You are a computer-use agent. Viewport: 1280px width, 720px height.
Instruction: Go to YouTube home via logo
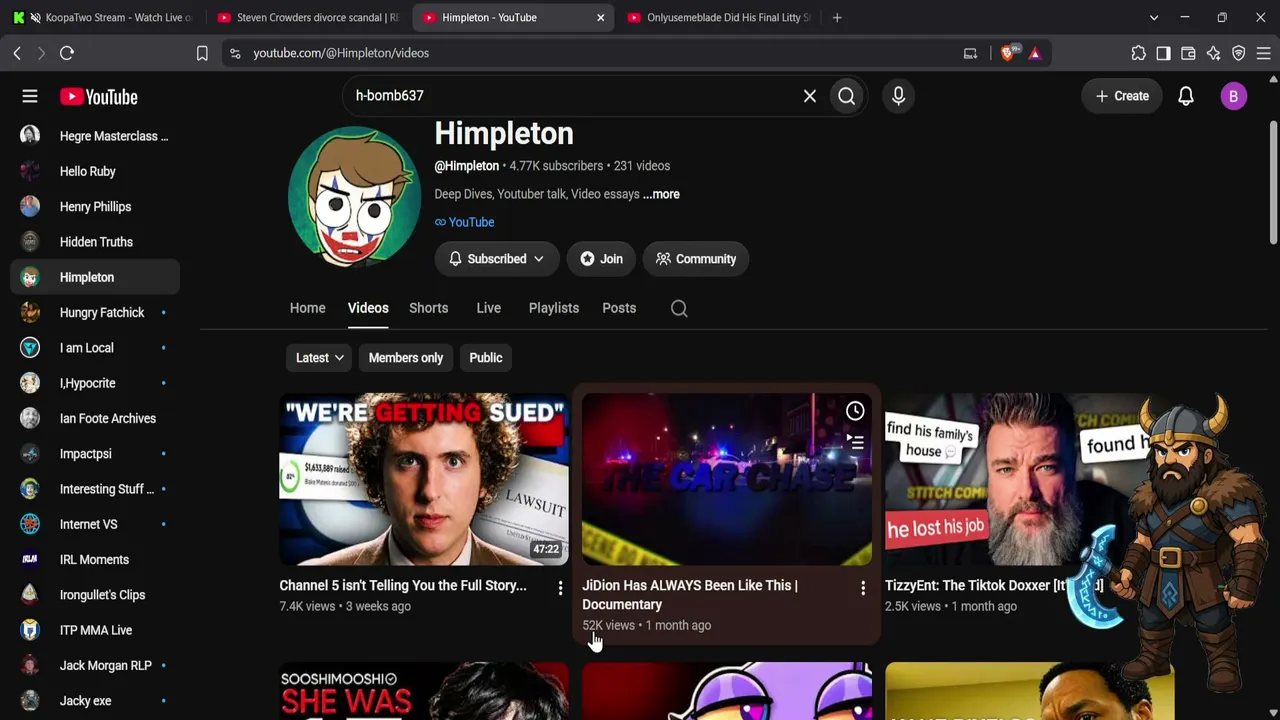click(98, 96)
